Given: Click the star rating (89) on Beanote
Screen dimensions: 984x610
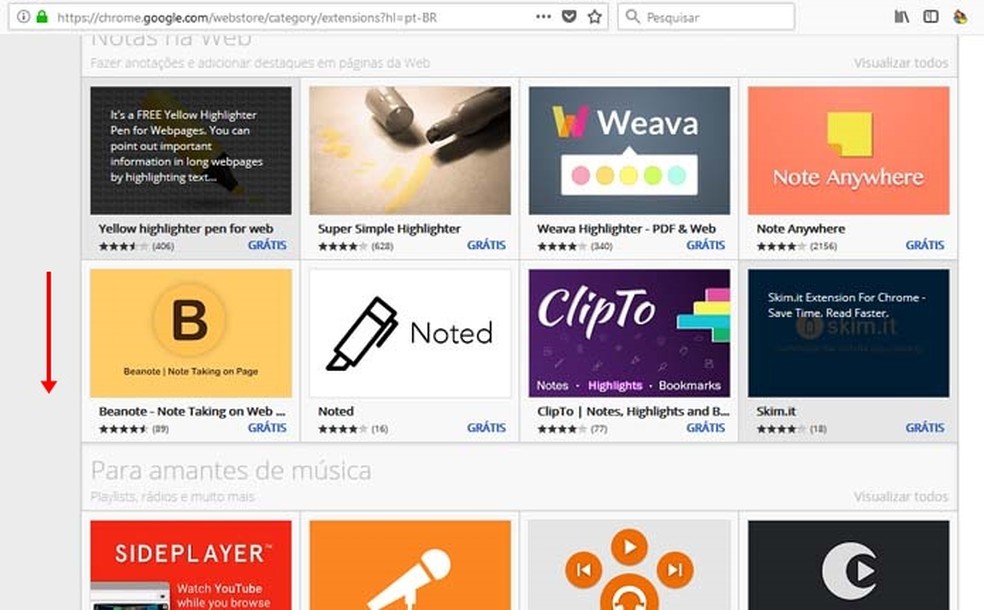Looking at the screenshot, I should [x=134, y=429].
